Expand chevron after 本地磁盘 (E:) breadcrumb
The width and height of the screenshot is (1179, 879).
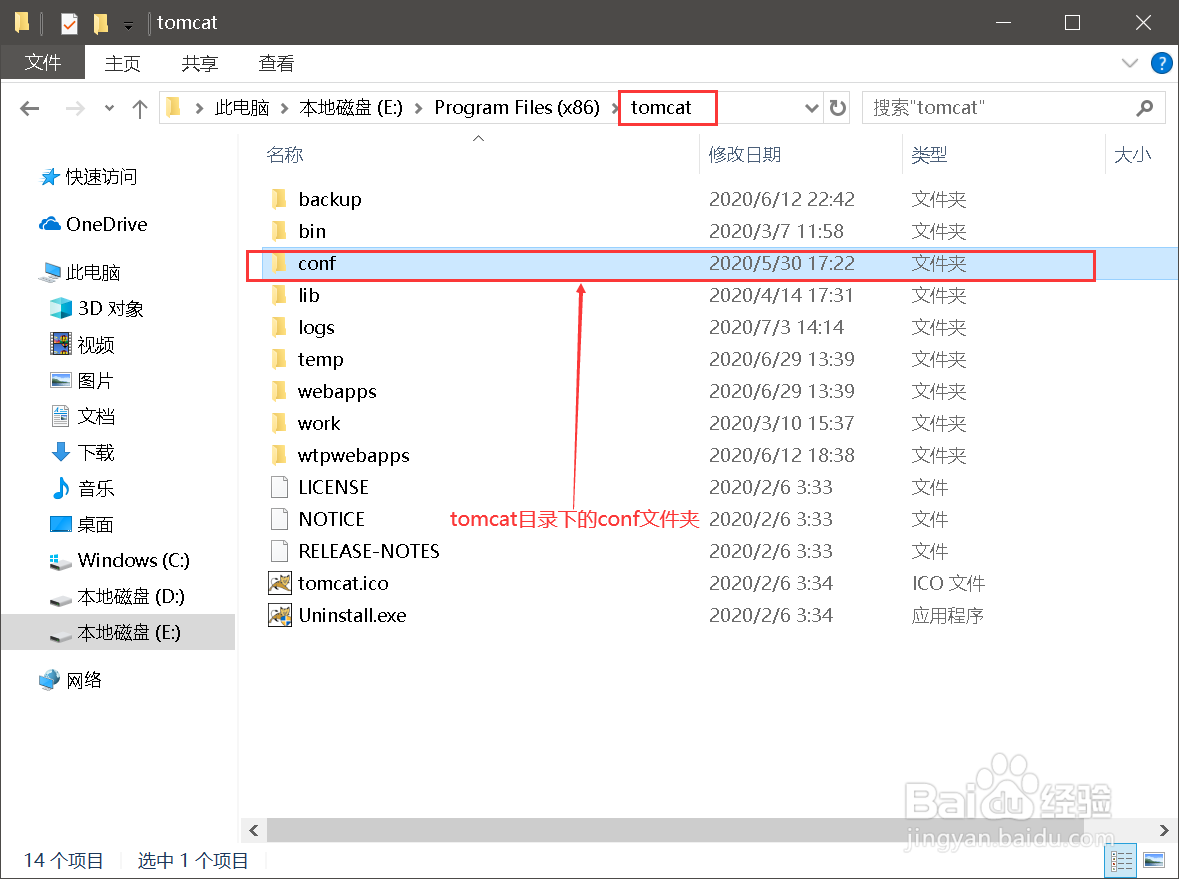pos(418,108)
